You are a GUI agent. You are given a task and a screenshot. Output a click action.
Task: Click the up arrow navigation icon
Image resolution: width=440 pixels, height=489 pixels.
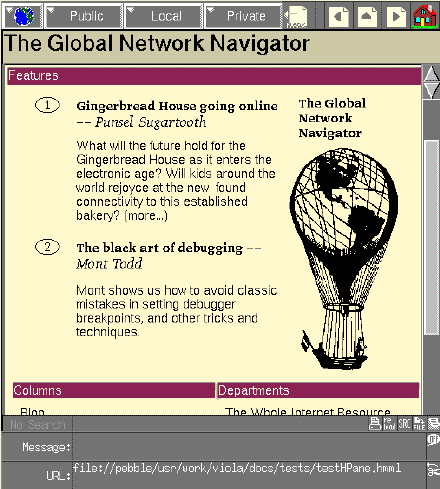click(x=367, y=16)
